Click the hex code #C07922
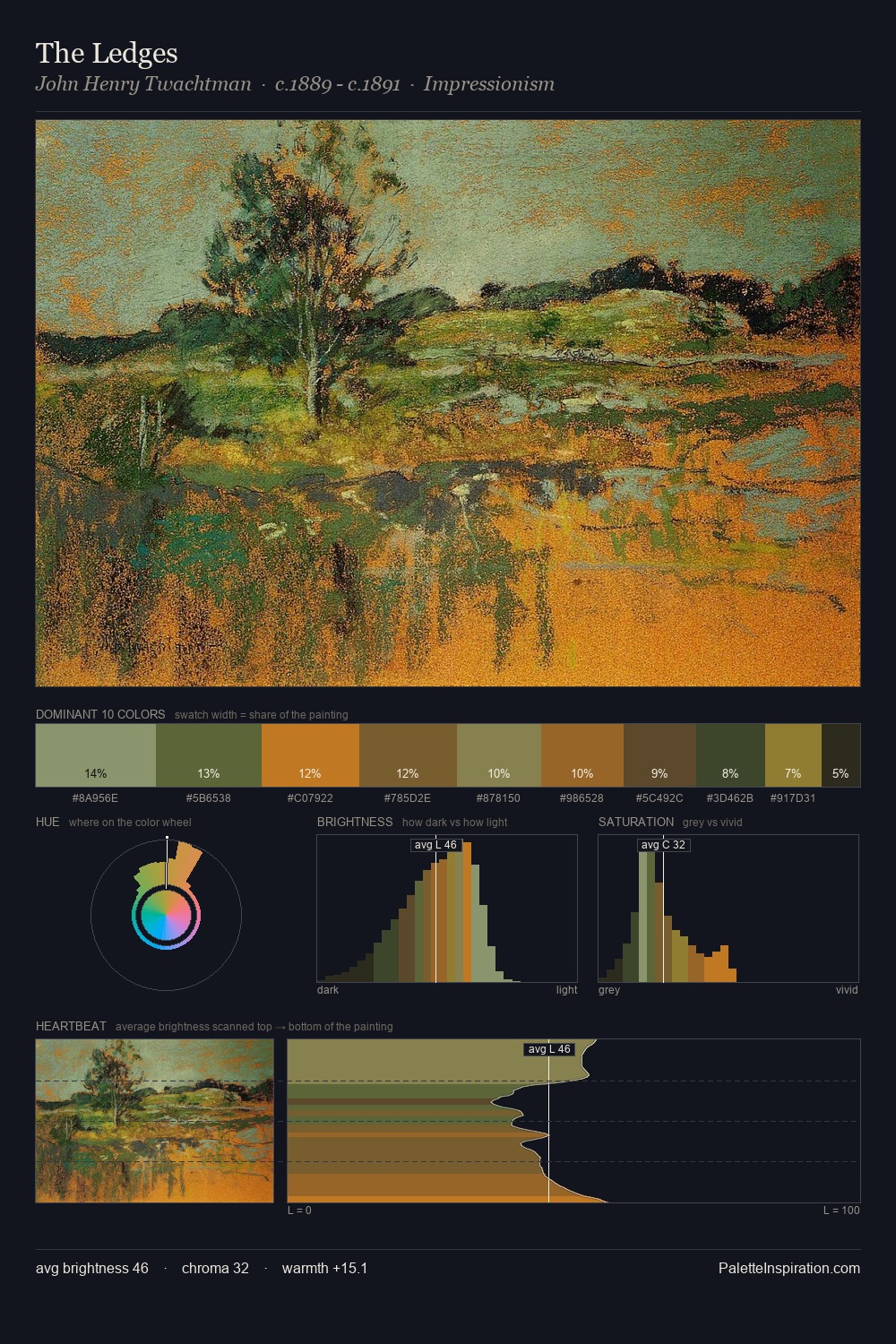This screenshot has width=896, height=1344. click(x=310, y=798)
